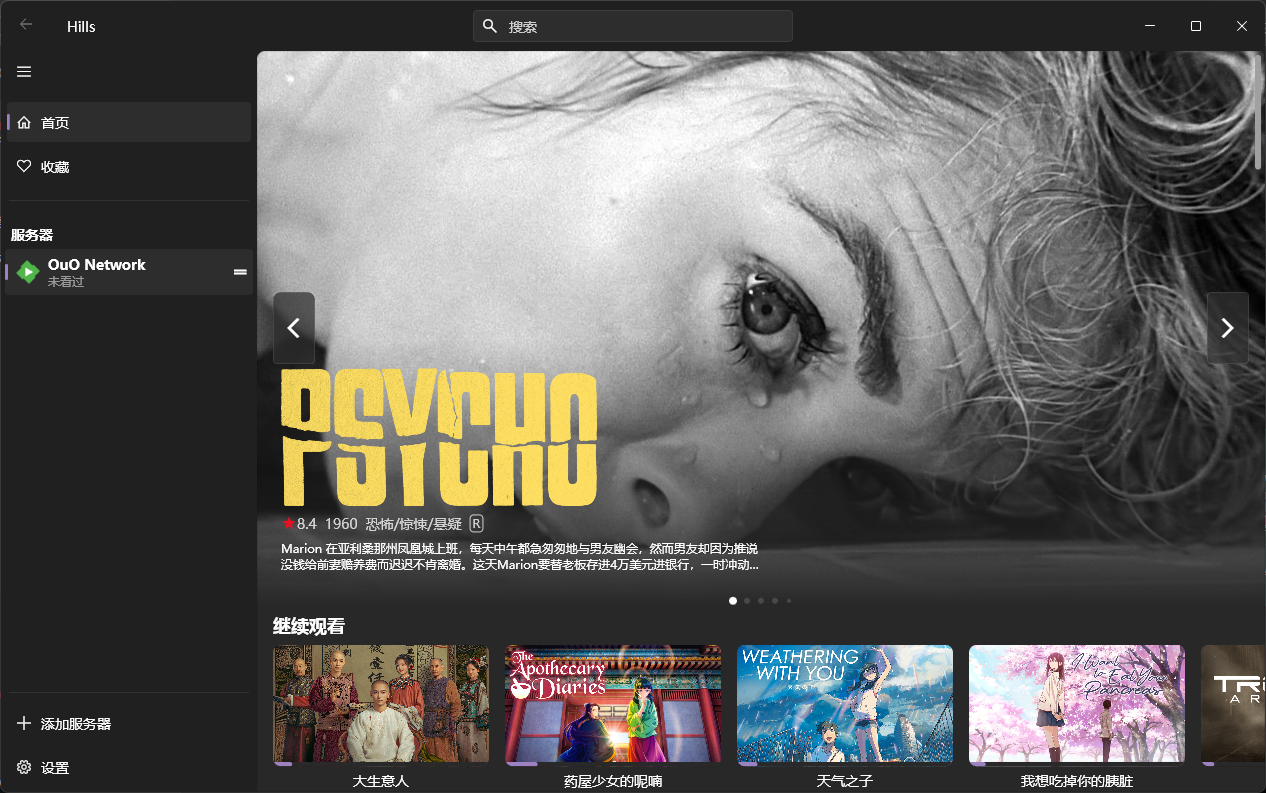Show the previous banner slide
The height and width of the screenshot is (793, 1266).
(x=294, y=328)
